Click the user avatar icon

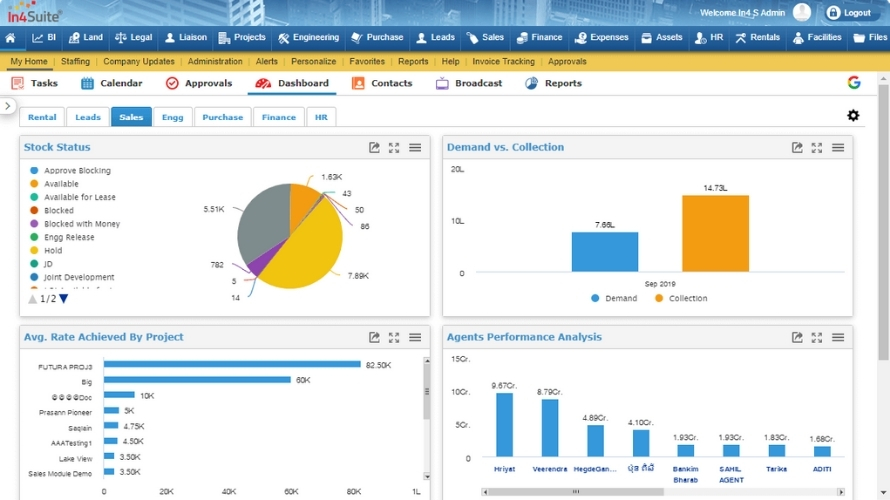801,12
